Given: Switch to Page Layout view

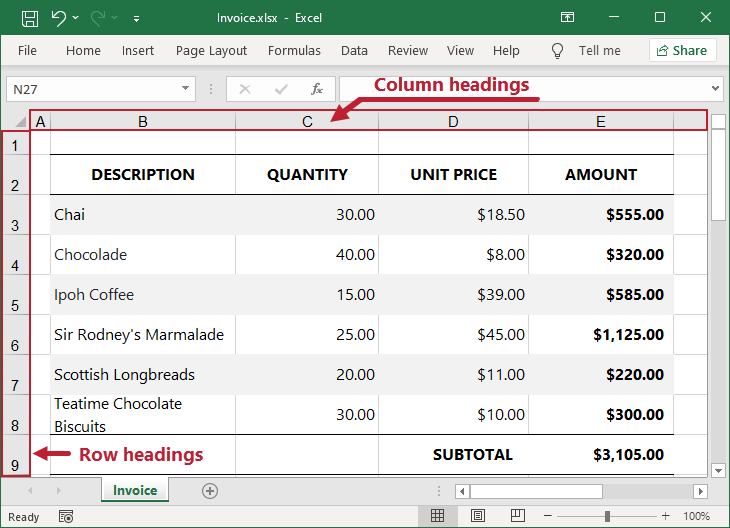Looking at the screenshot, I should click(478, 516).
